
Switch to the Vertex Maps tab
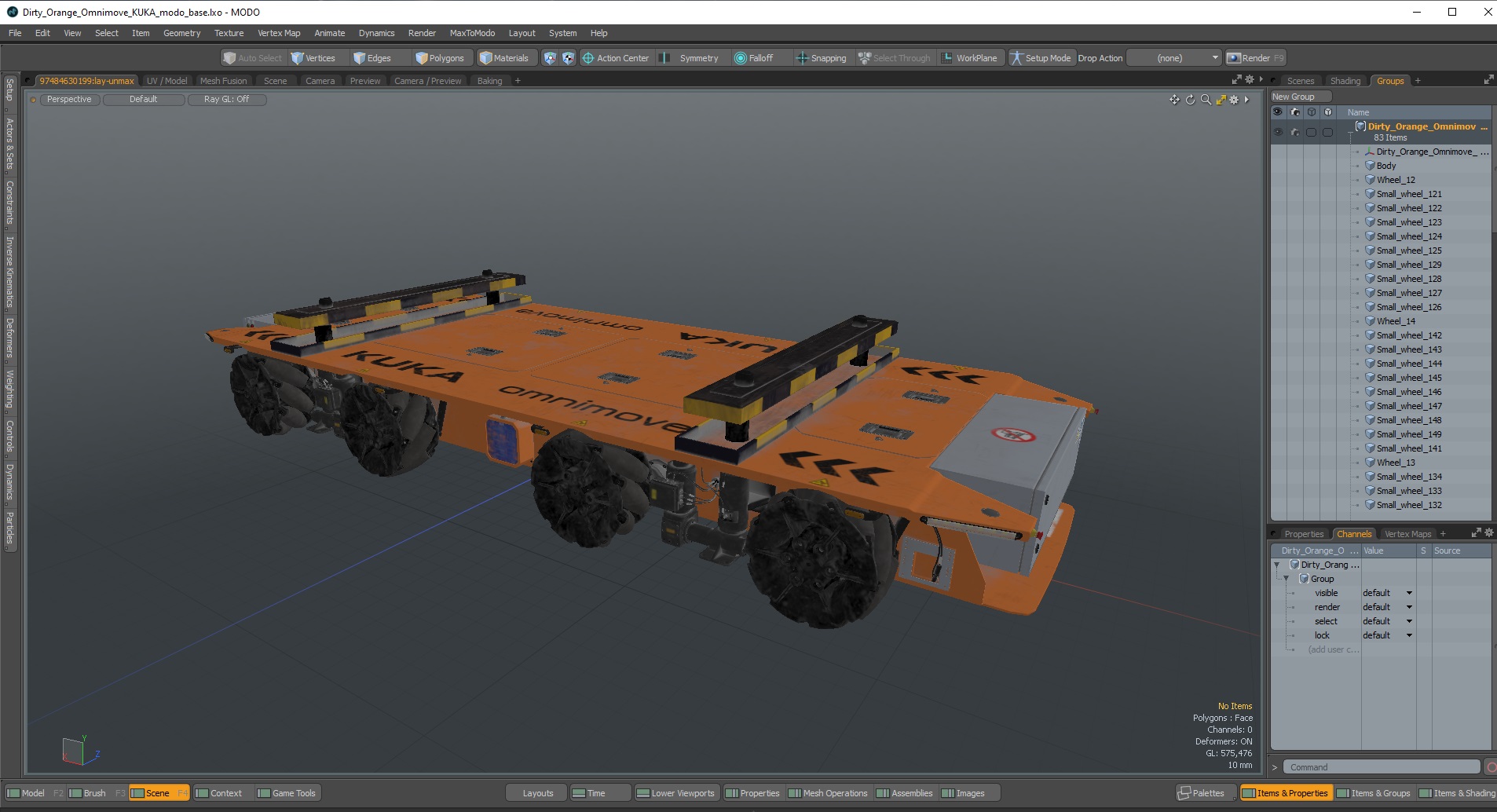tap(1407, 534)
